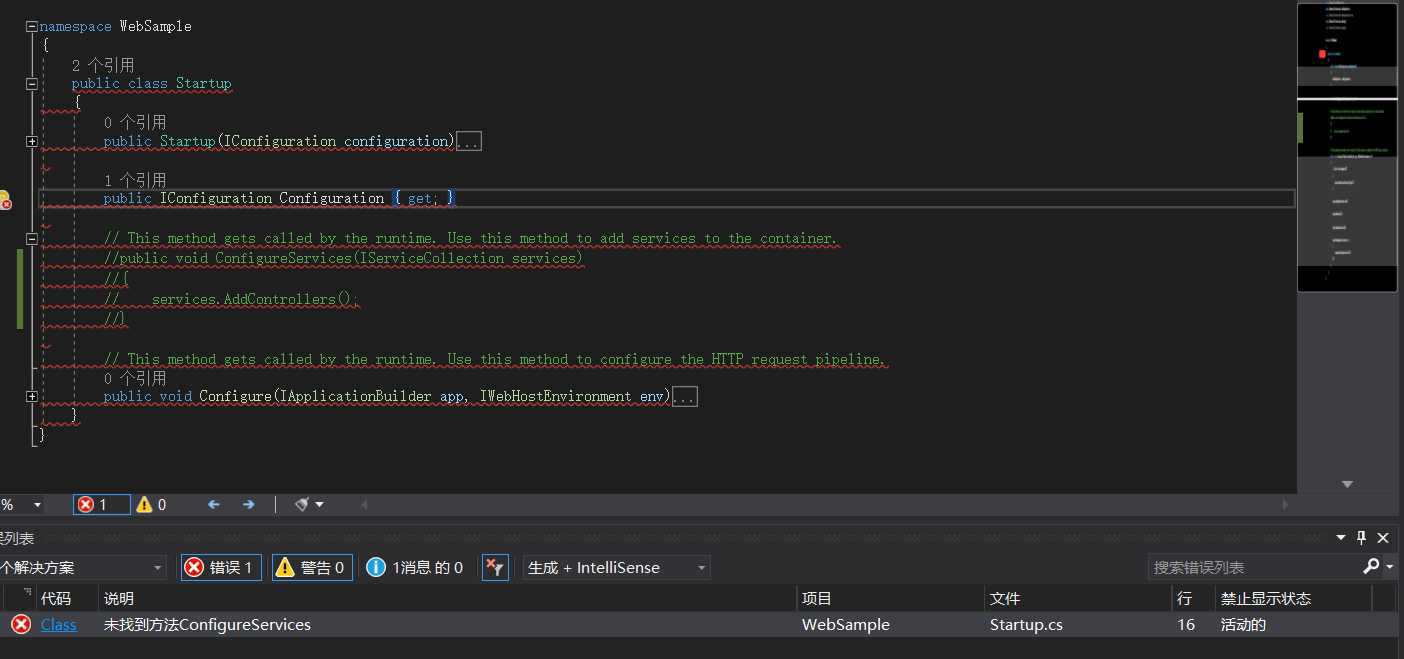Open the zoom percentage dropdown
The image size is (1404, 659).
(x=37, y=505)
